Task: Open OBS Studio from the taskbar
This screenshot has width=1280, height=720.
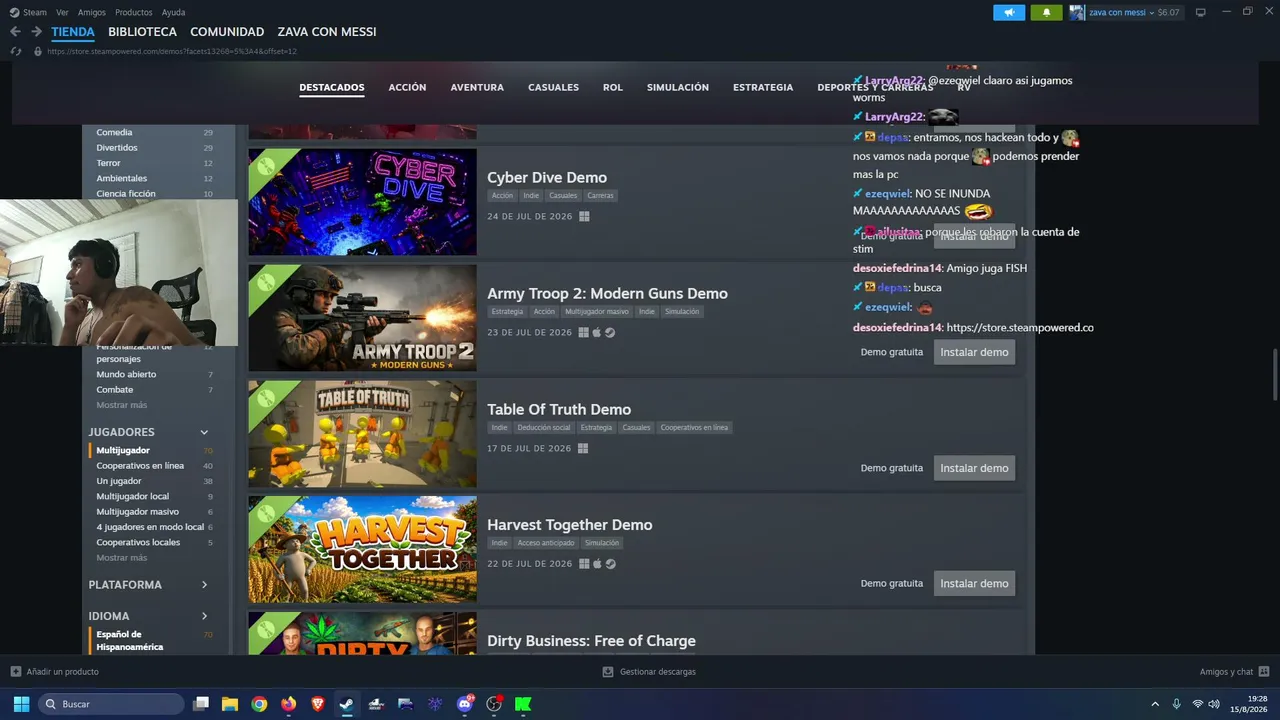Action: (x=494, y=704)
